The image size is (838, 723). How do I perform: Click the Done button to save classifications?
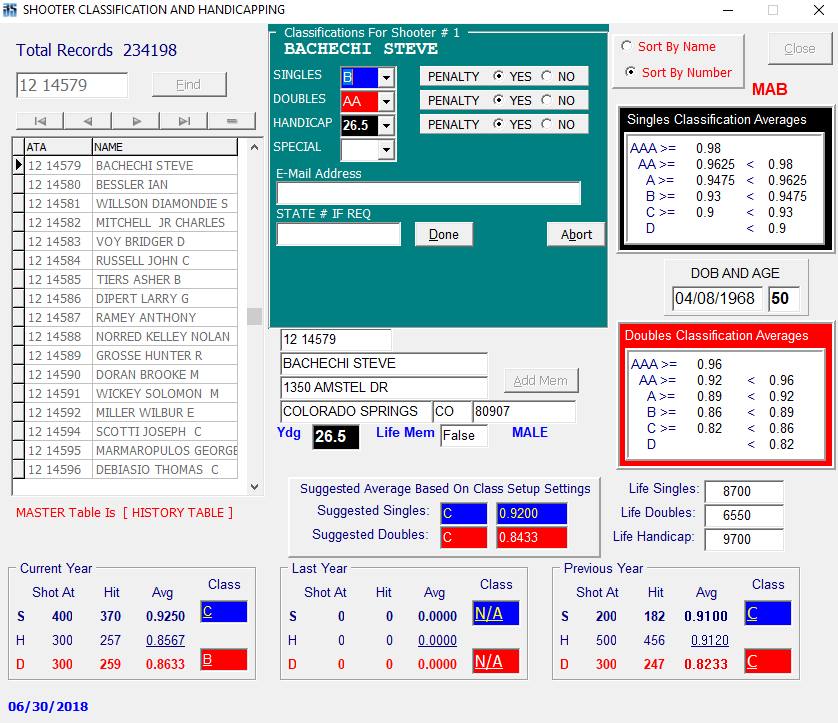[x=443, y=233]
